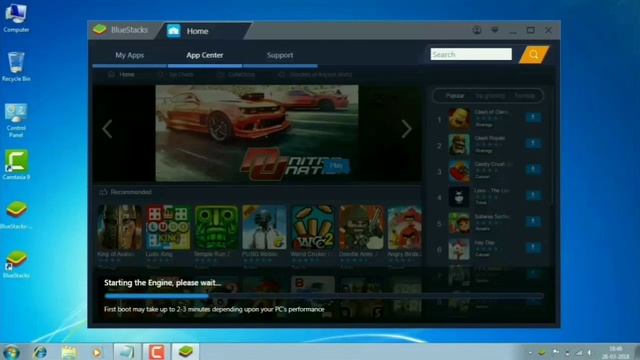The image size is (640, 360).
Task: Open the Temple Run 2 recommended app
Action: [x=216, y=227]
